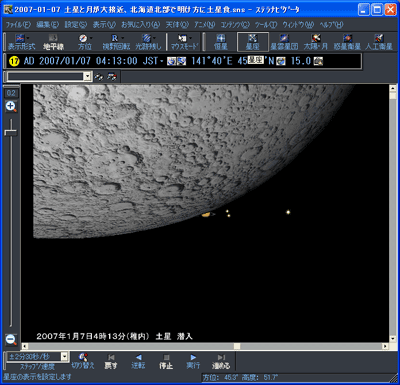Expand the object search combo box arrow

(87, 77)
